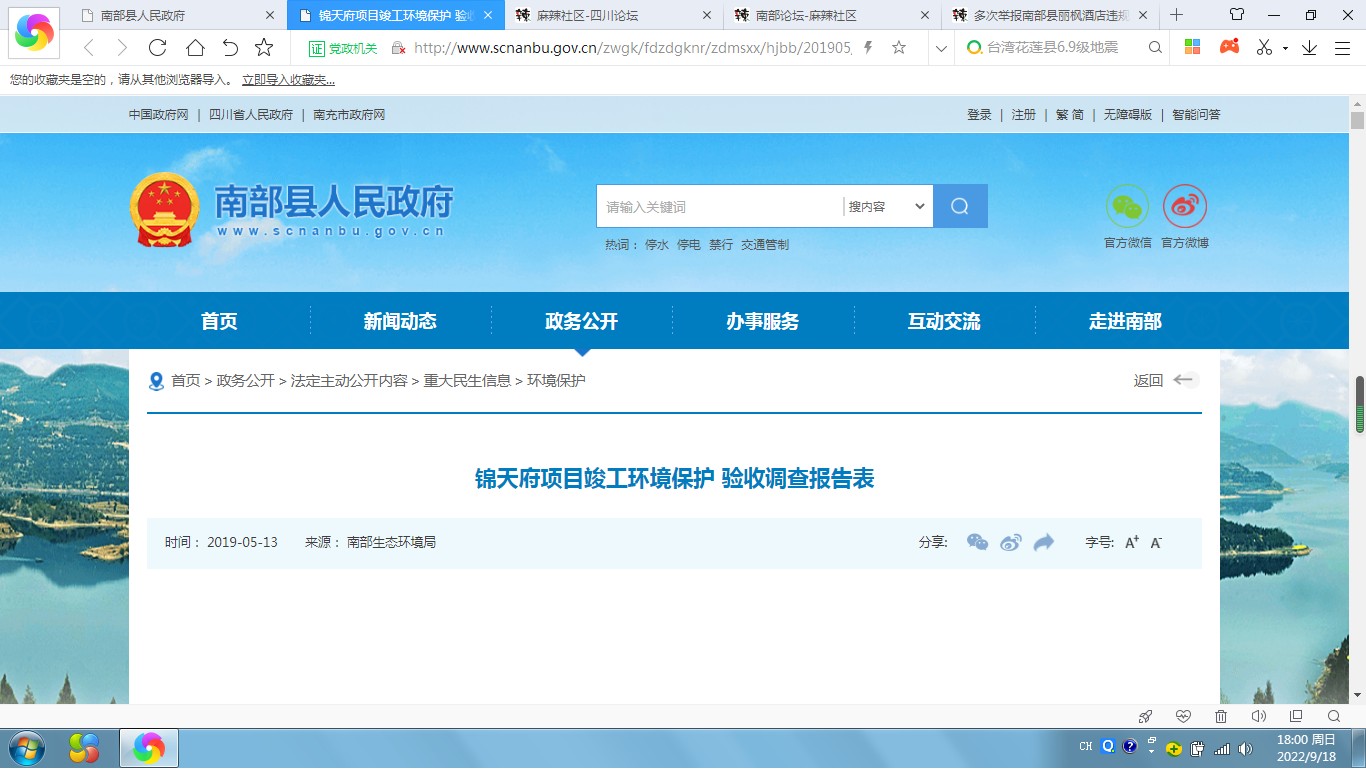This screenshot has height=780, width=1366.
Task: Click the browser home icon
Action: pyautogui.click(x=195, y=48)
